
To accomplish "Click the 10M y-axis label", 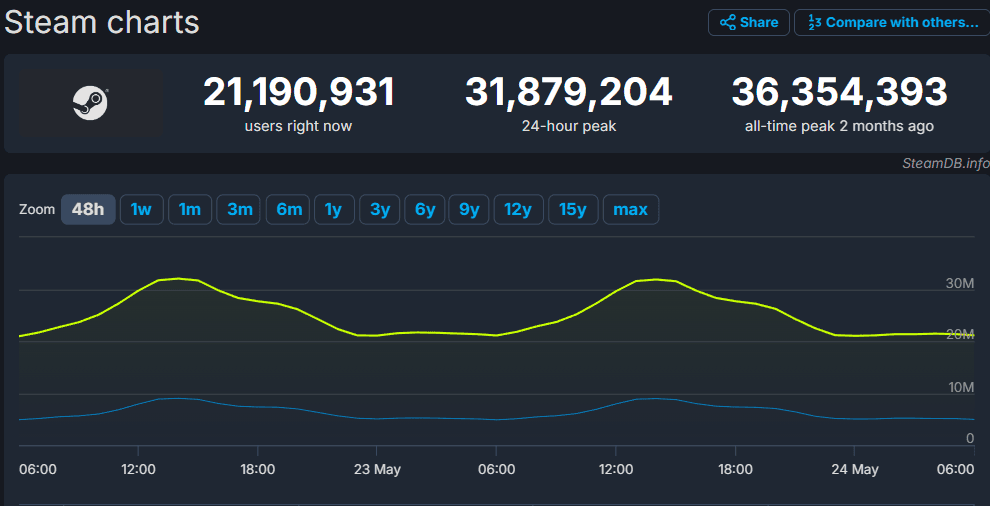I will pyautogui.click(x=960, y=387).
